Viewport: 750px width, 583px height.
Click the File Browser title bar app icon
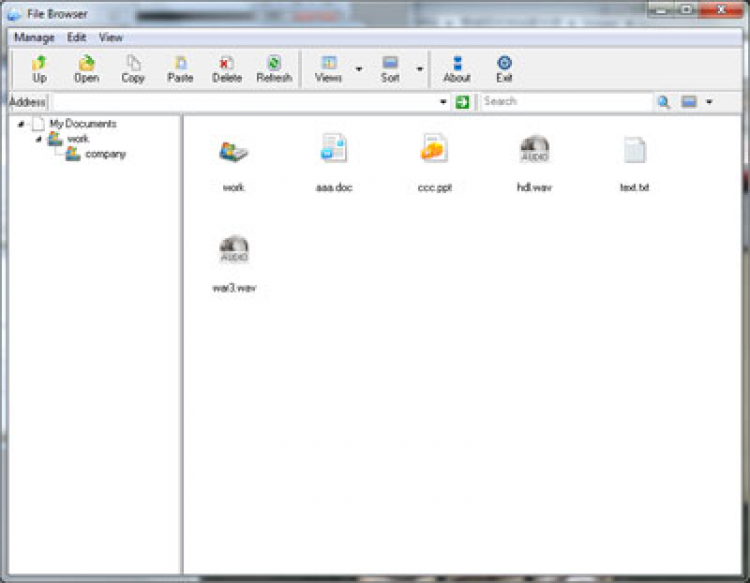[14, 14]
